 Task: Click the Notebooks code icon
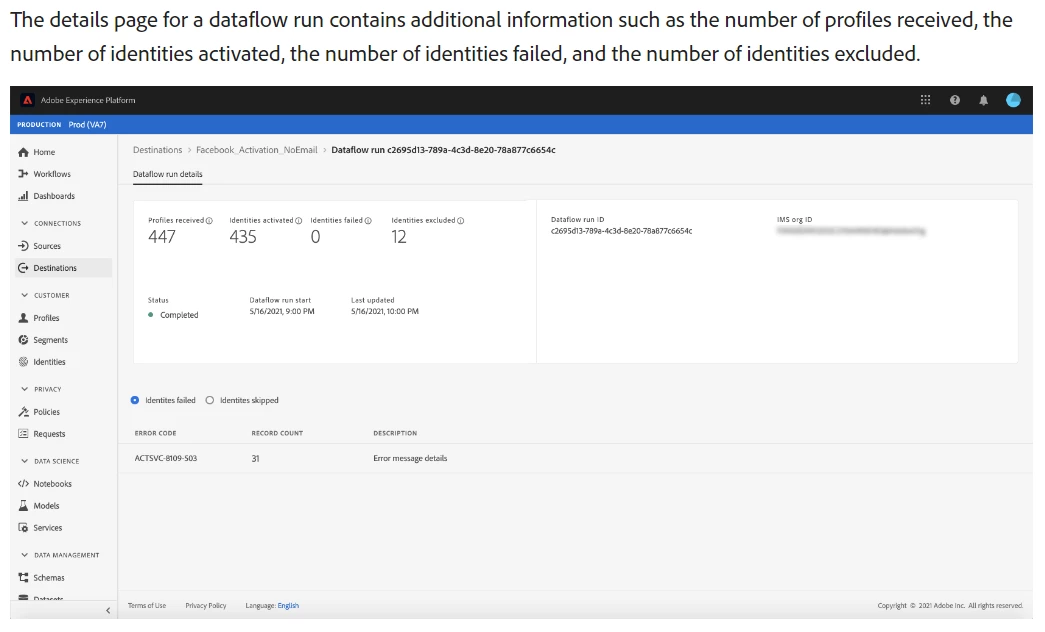tap(23, 484)
